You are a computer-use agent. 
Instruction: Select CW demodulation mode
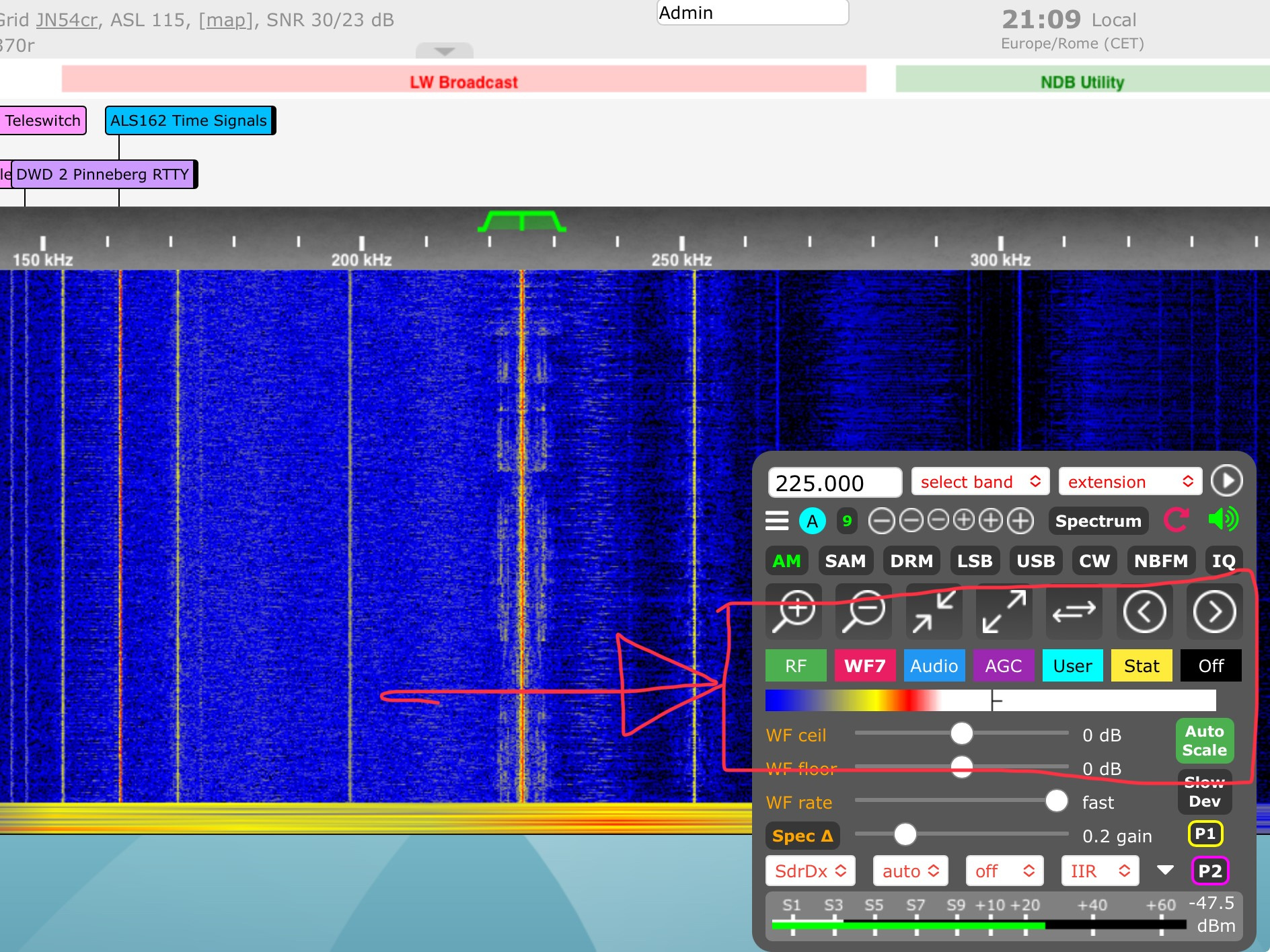(x=1094, y=560)
